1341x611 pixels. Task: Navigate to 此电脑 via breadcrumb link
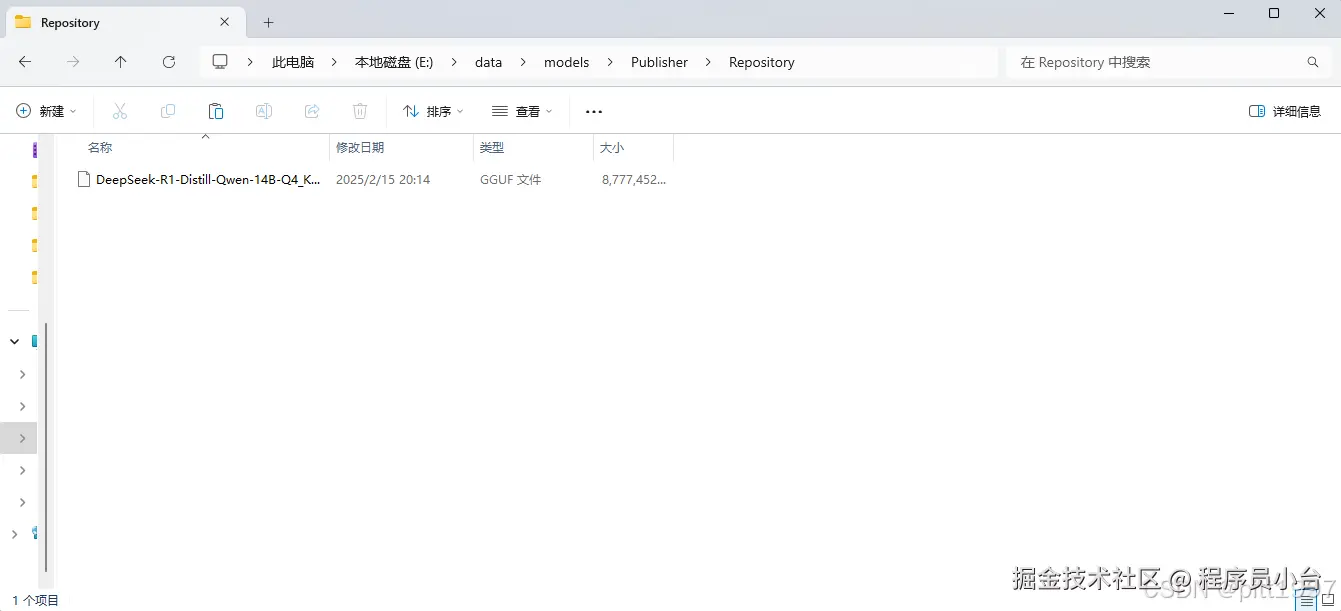292,61
